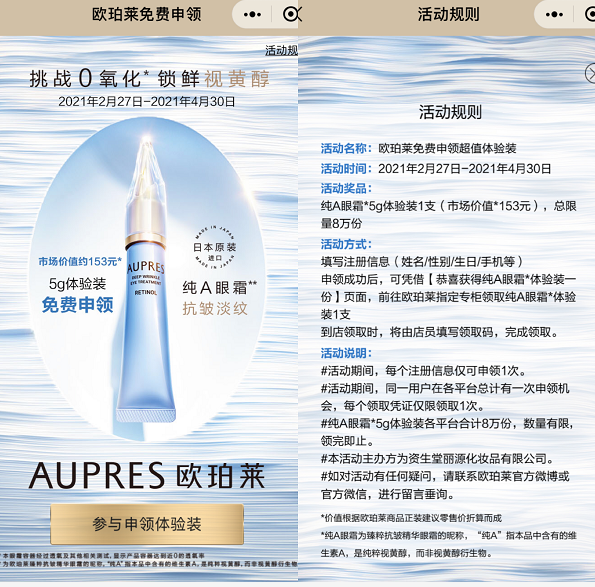Tap the 活动说明 section heading
This screenshot has height=587, width=595.
(x=346, y=353)
